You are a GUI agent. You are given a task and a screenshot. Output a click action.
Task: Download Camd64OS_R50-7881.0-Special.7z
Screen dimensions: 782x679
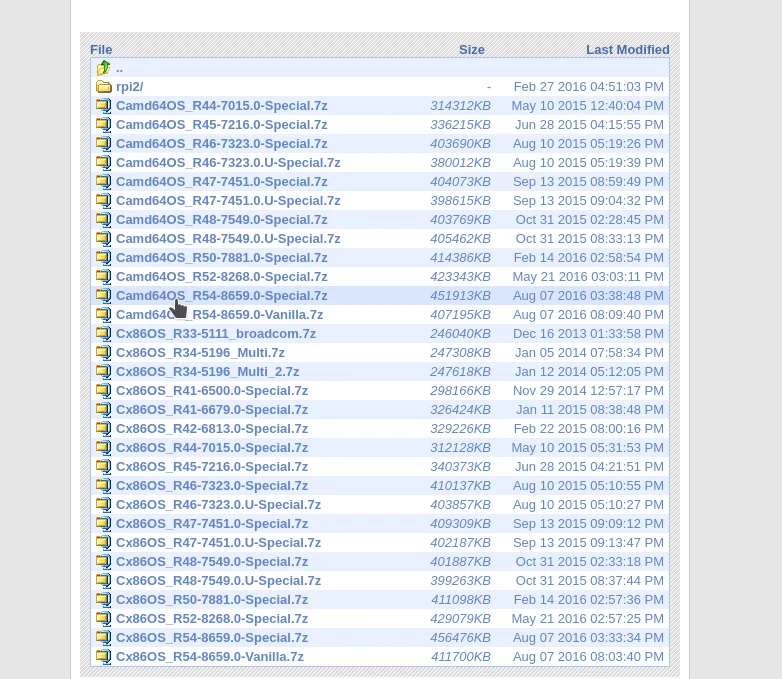tap(221, 257)
